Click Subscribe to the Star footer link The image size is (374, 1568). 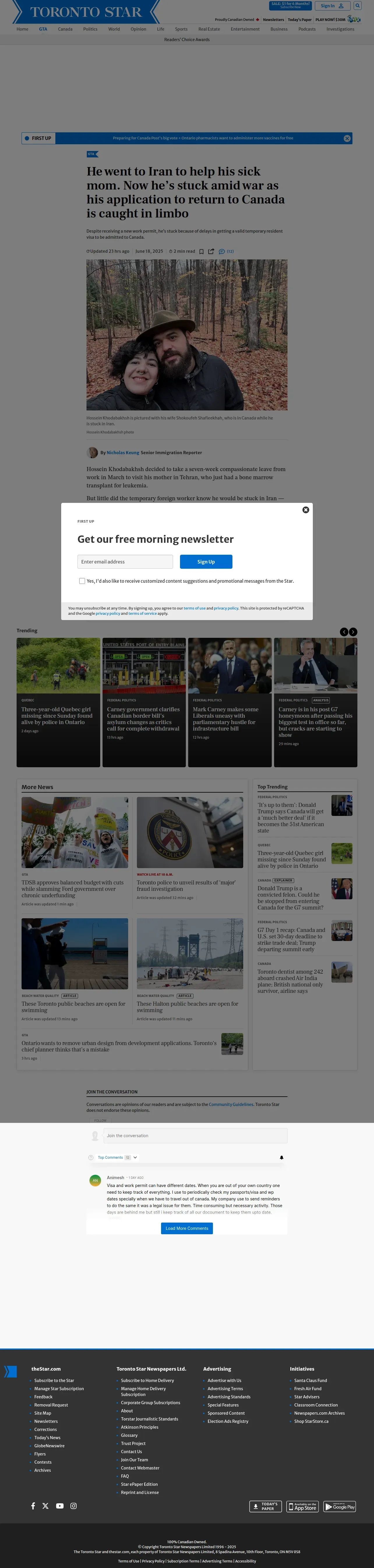click(x=54, y=1381)
